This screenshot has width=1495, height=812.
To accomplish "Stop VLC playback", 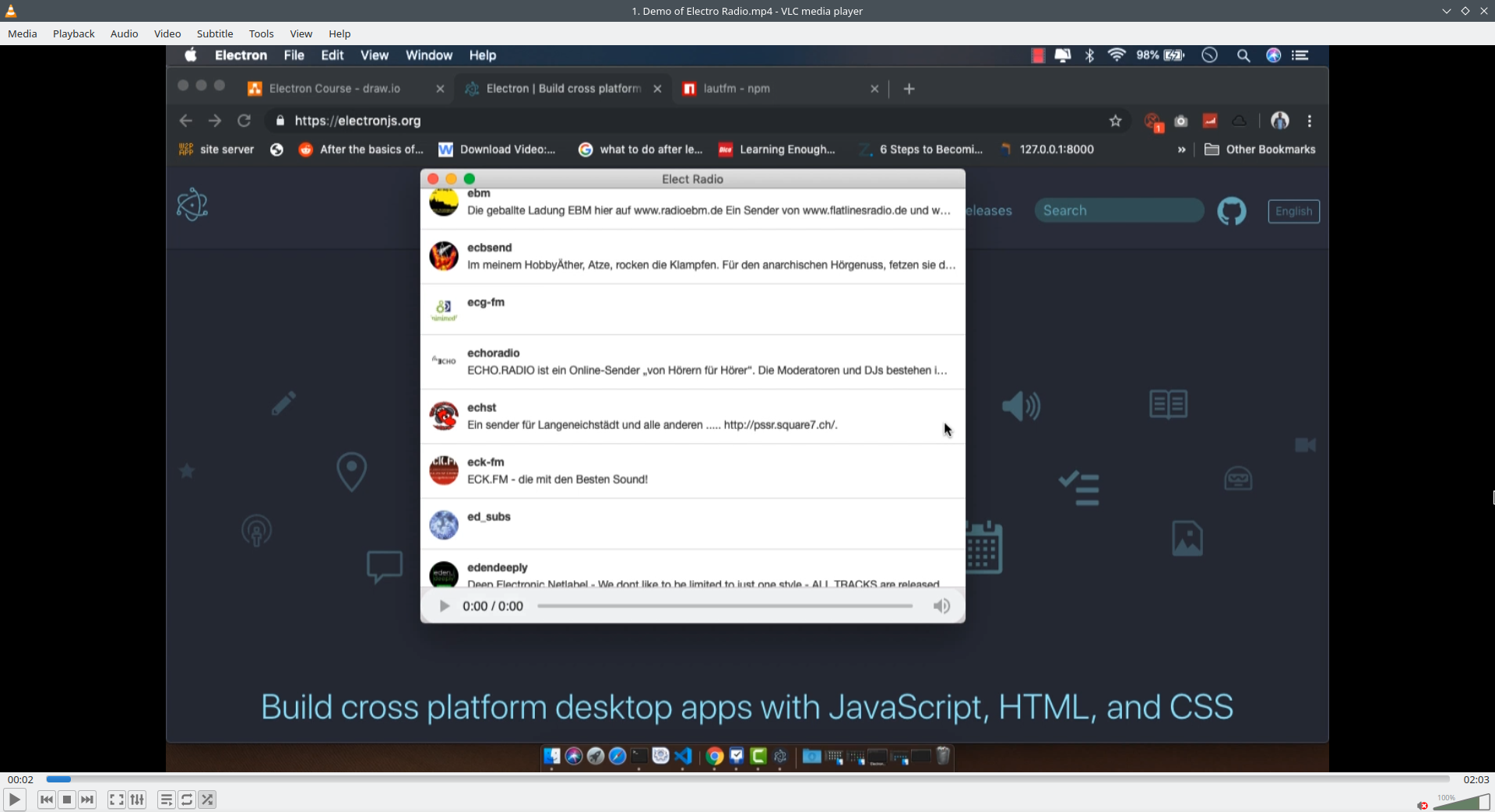I will pos(67,800).
